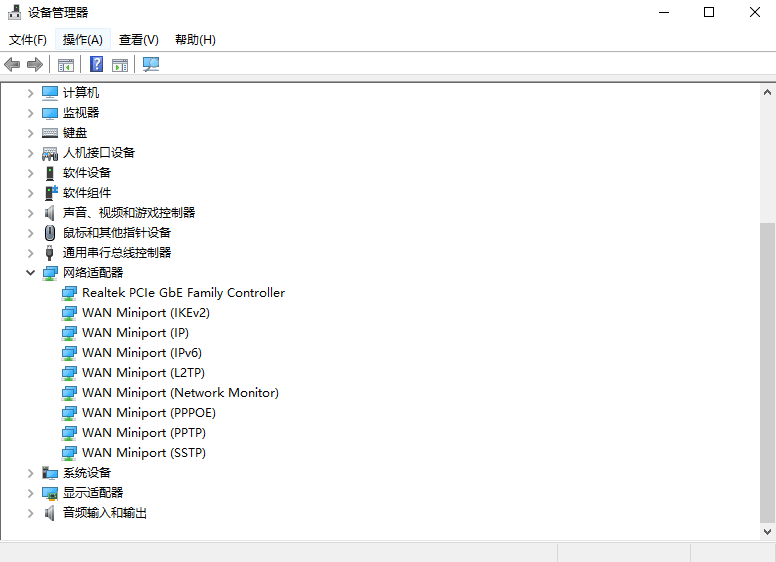
Task: Expand the 显示适配器 category
Action: (31, 493)
